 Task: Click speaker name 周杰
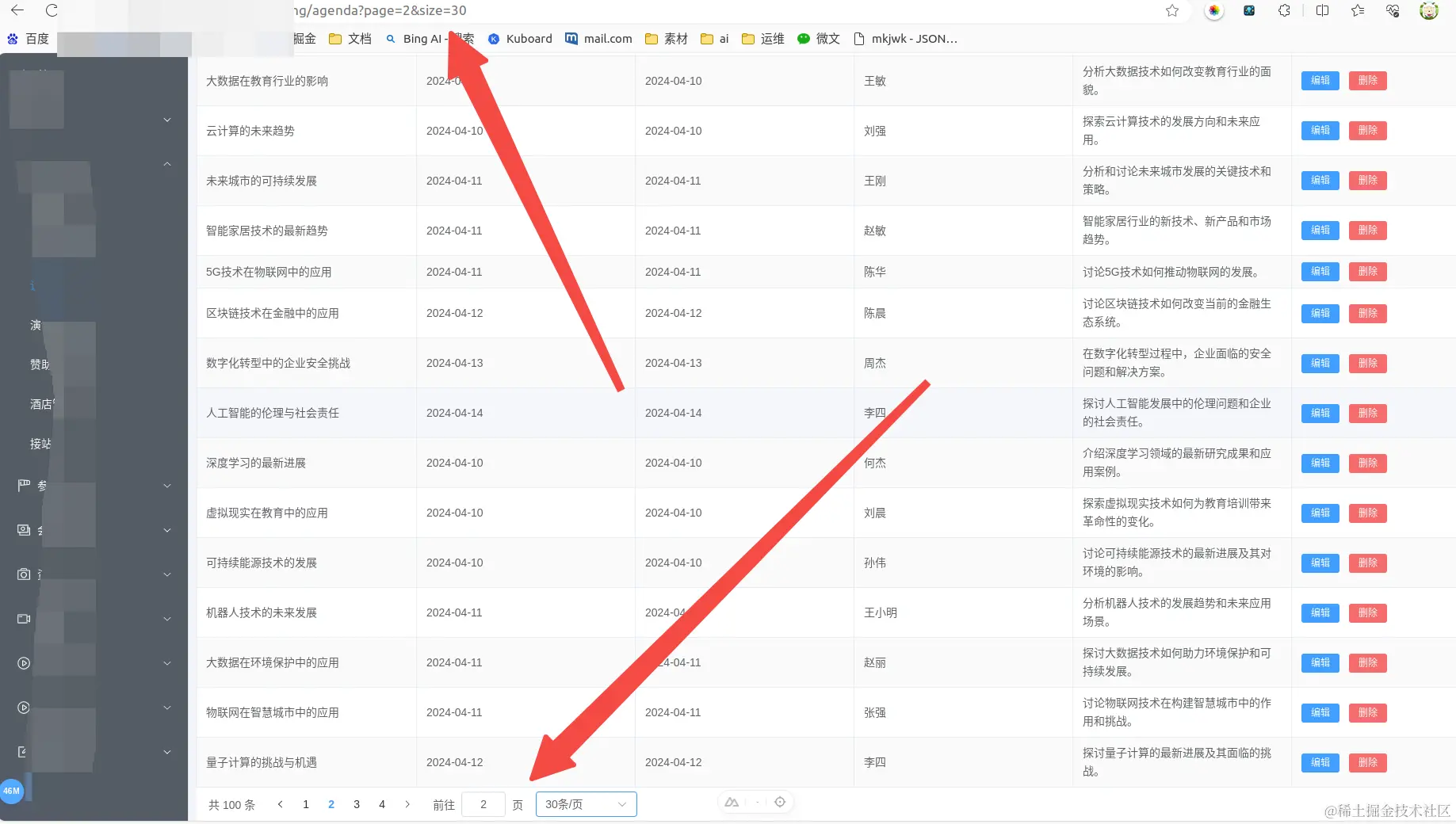[875, 363]
